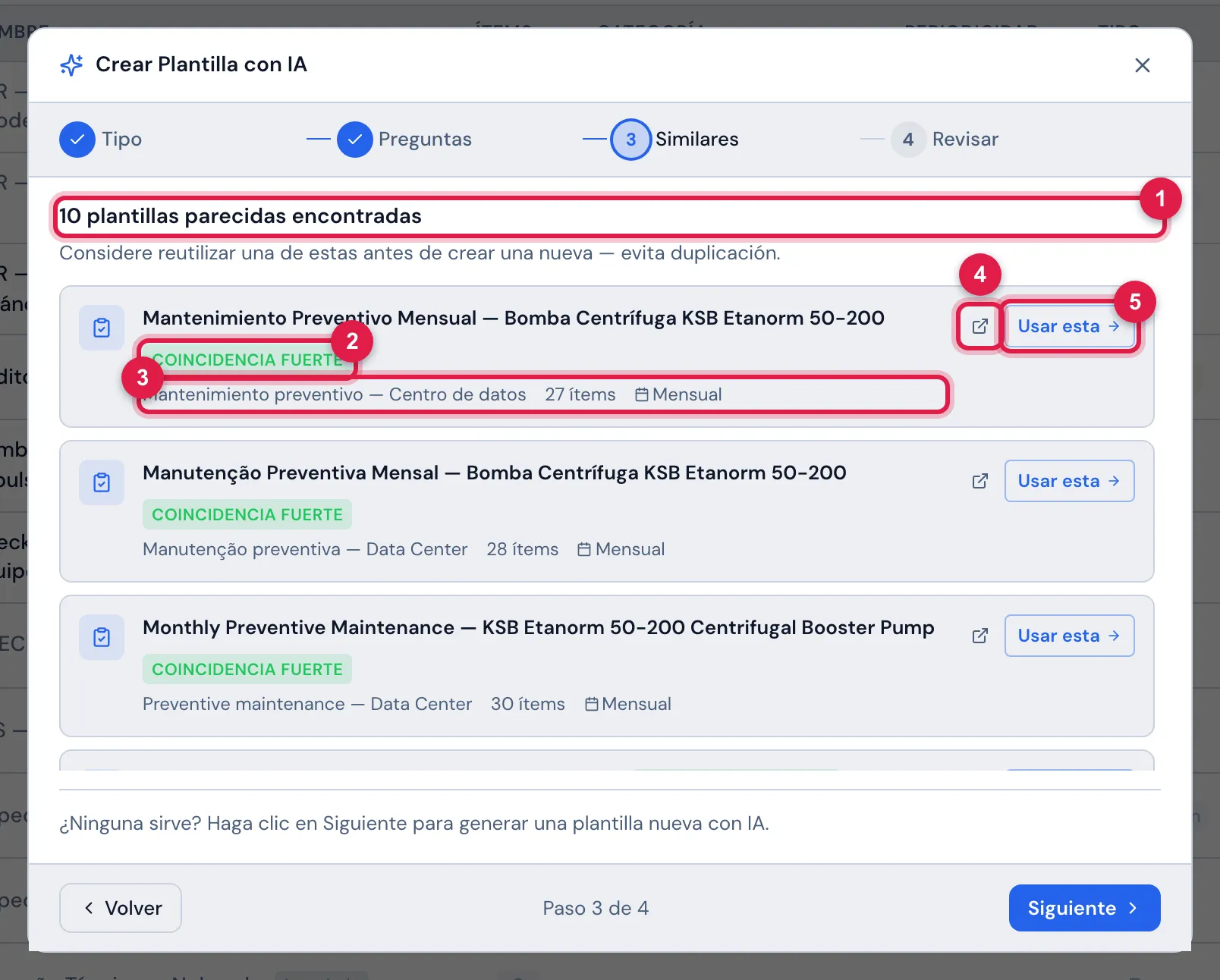
Task: Use the Mantenimiento Preventivo Mensual template
Action: coord(1069,326)
